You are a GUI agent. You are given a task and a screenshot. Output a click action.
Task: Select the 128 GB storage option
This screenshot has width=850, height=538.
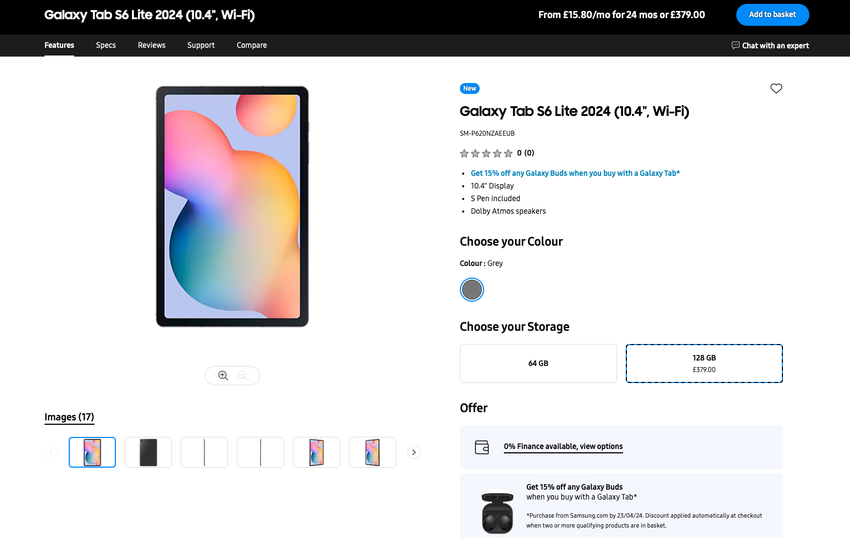704,363
